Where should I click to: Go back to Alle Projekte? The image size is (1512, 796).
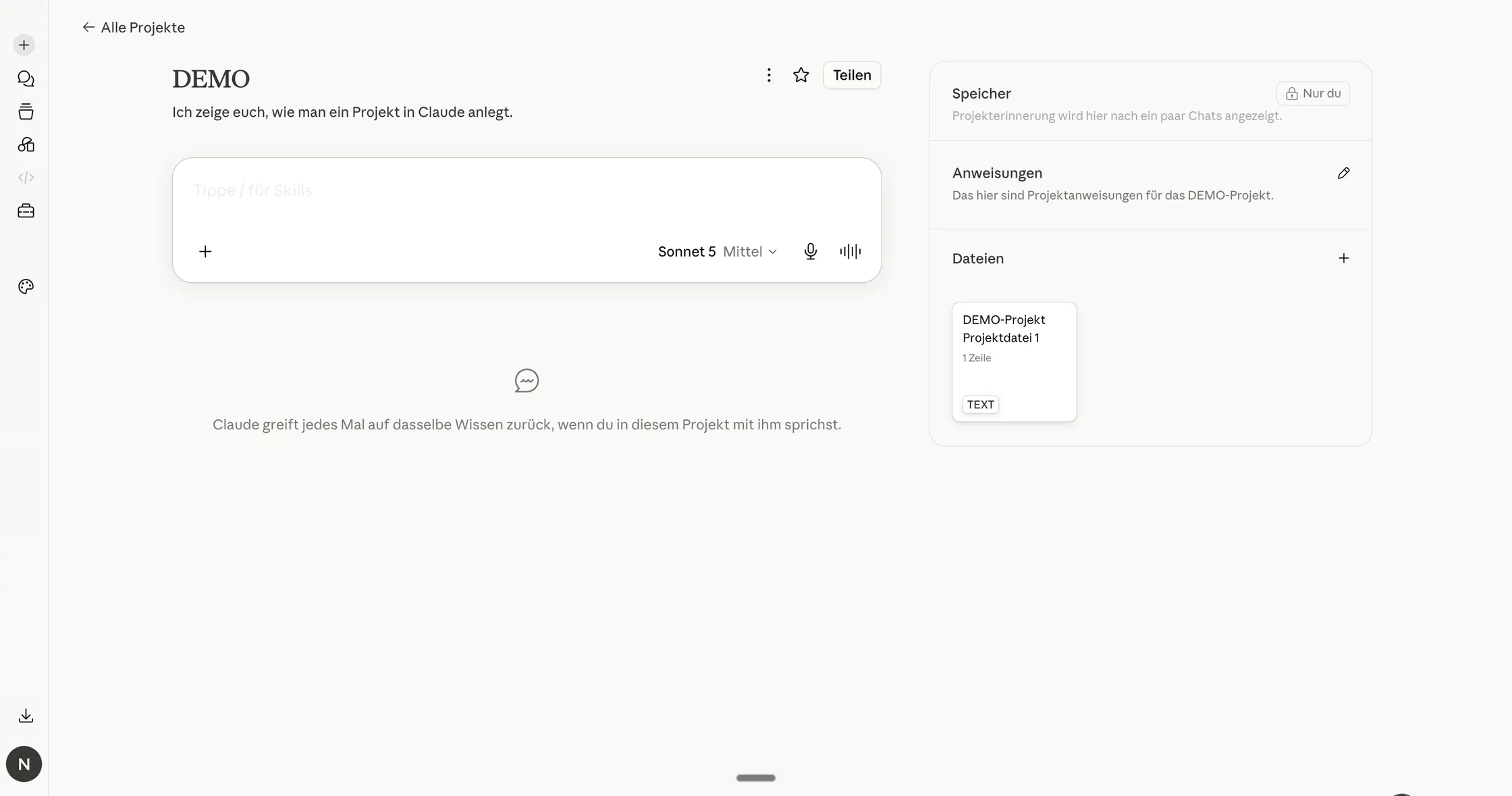134,28
